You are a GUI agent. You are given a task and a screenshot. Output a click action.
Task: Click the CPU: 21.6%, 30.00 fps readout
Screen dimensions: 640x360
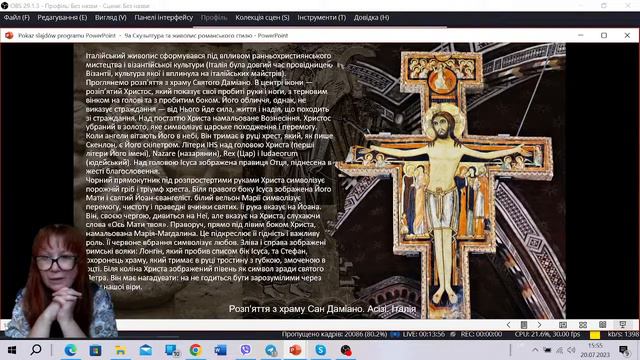(547, 334)
